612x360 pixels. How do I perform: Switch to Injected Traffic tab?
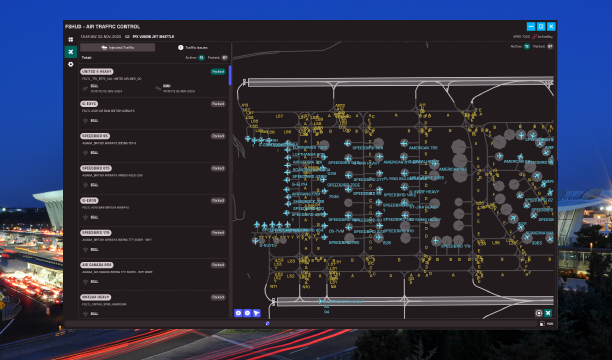117,47
